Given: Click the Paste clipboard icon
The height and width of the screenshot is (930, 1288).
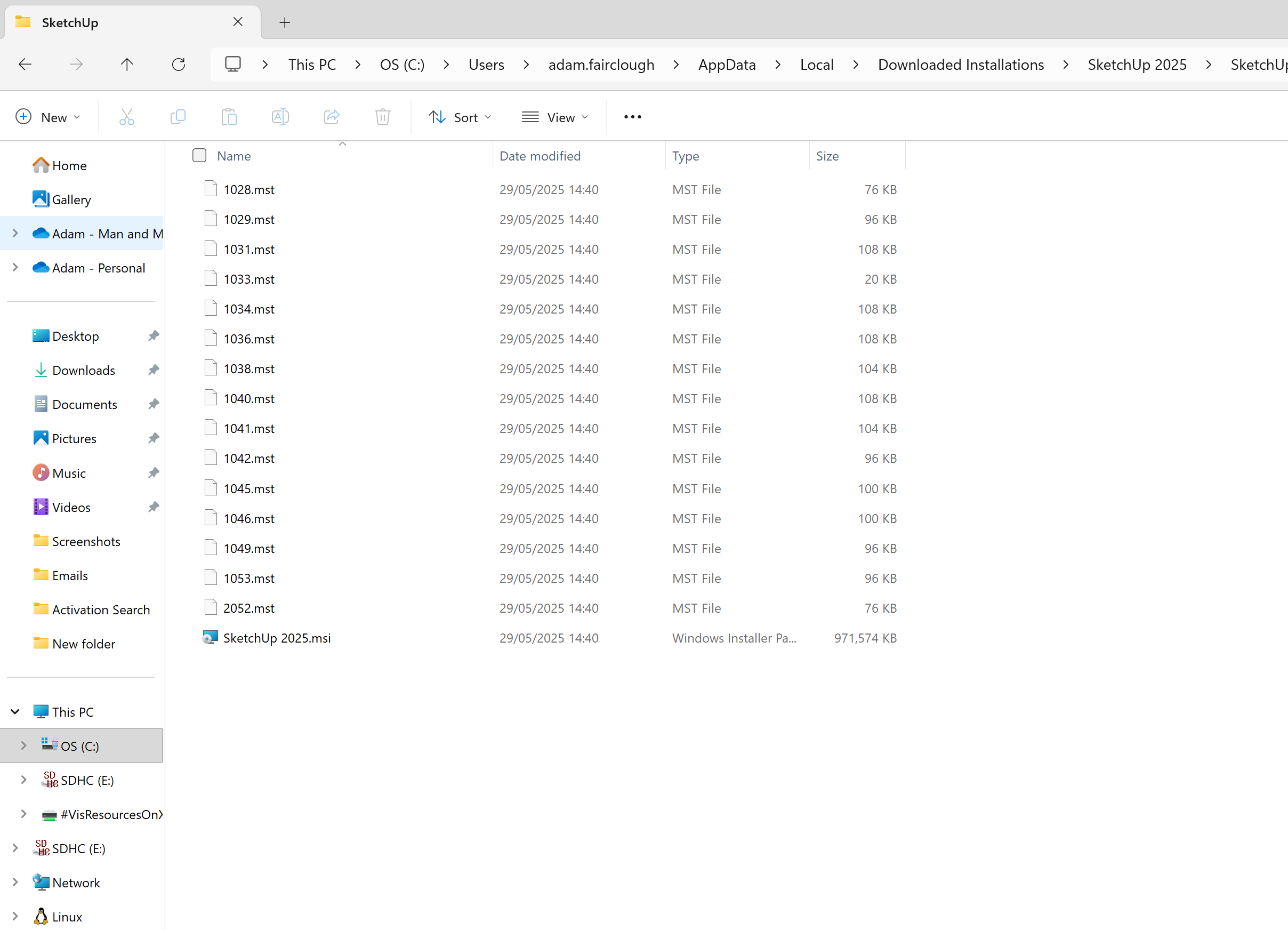Looking at the screenshot, I should pyautogui.click(x=229, y=117).
